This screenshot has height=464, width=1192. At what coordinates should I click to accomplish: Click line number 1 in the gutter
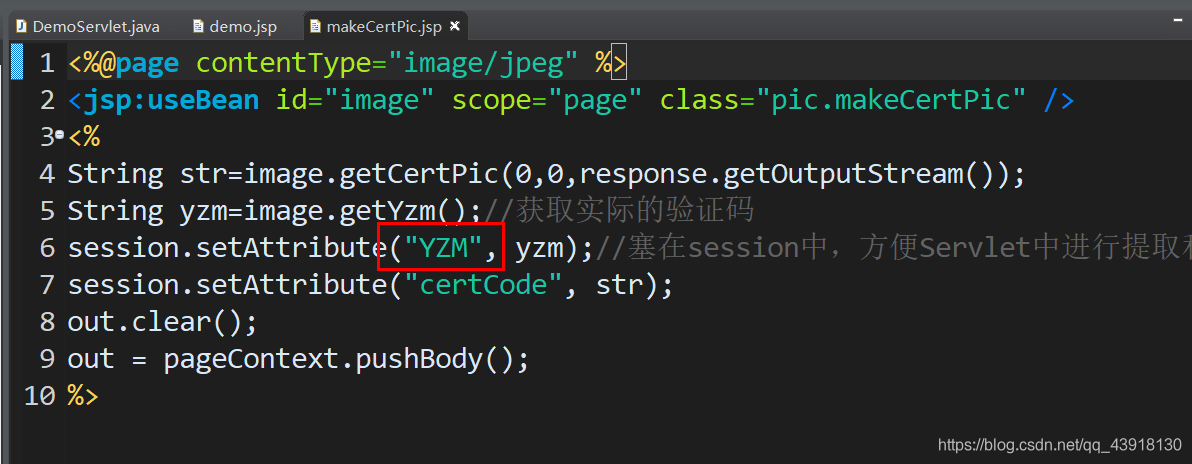click(x=47, y=63)
